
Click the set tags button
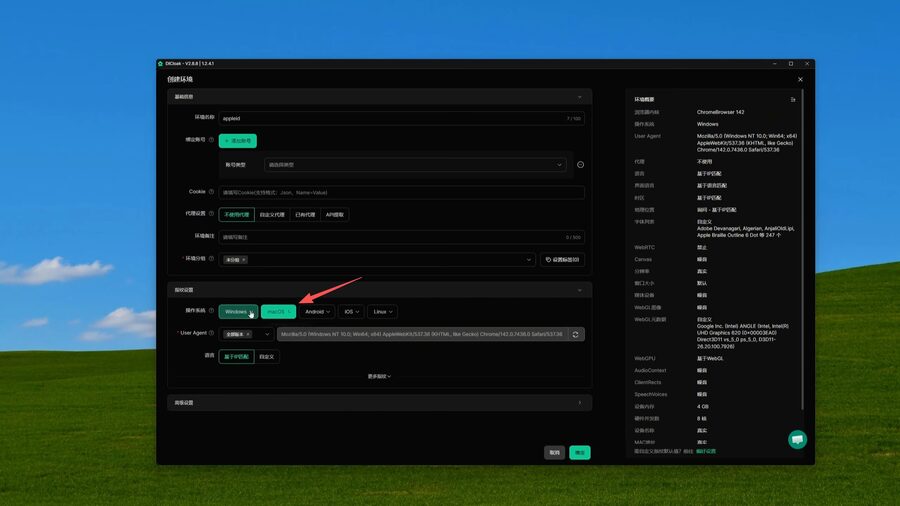(x=562, y=260)
